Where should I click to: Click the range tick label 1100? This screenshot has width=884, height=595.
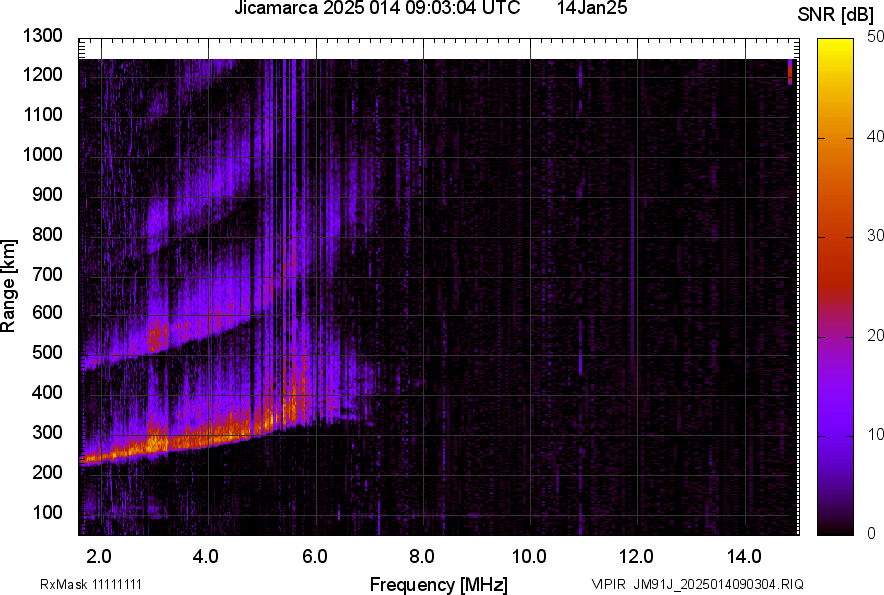coord(43,114)
